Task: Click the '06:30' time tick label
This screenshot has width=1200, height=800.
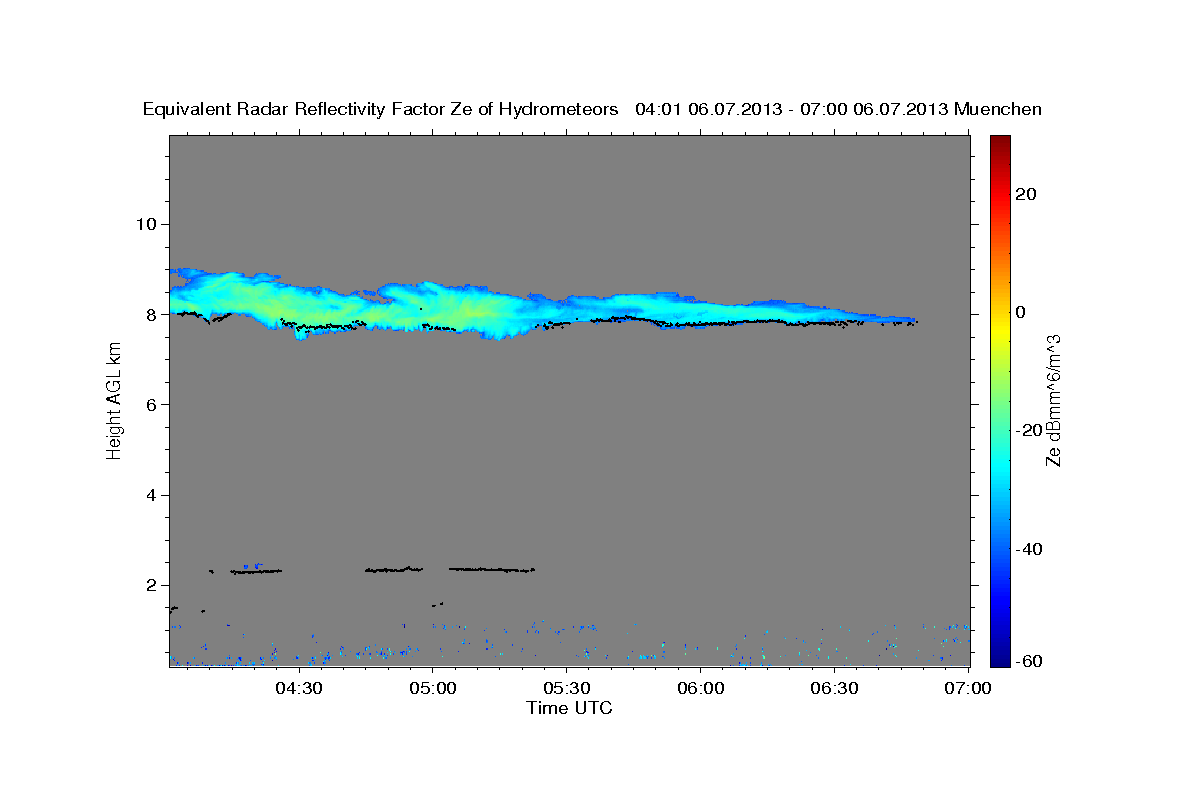Action: point(835,688)
